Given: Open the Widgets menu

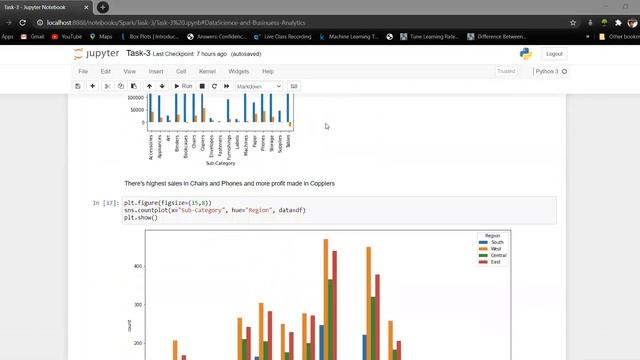Looking at the screenshot, I should pos(239,71).
